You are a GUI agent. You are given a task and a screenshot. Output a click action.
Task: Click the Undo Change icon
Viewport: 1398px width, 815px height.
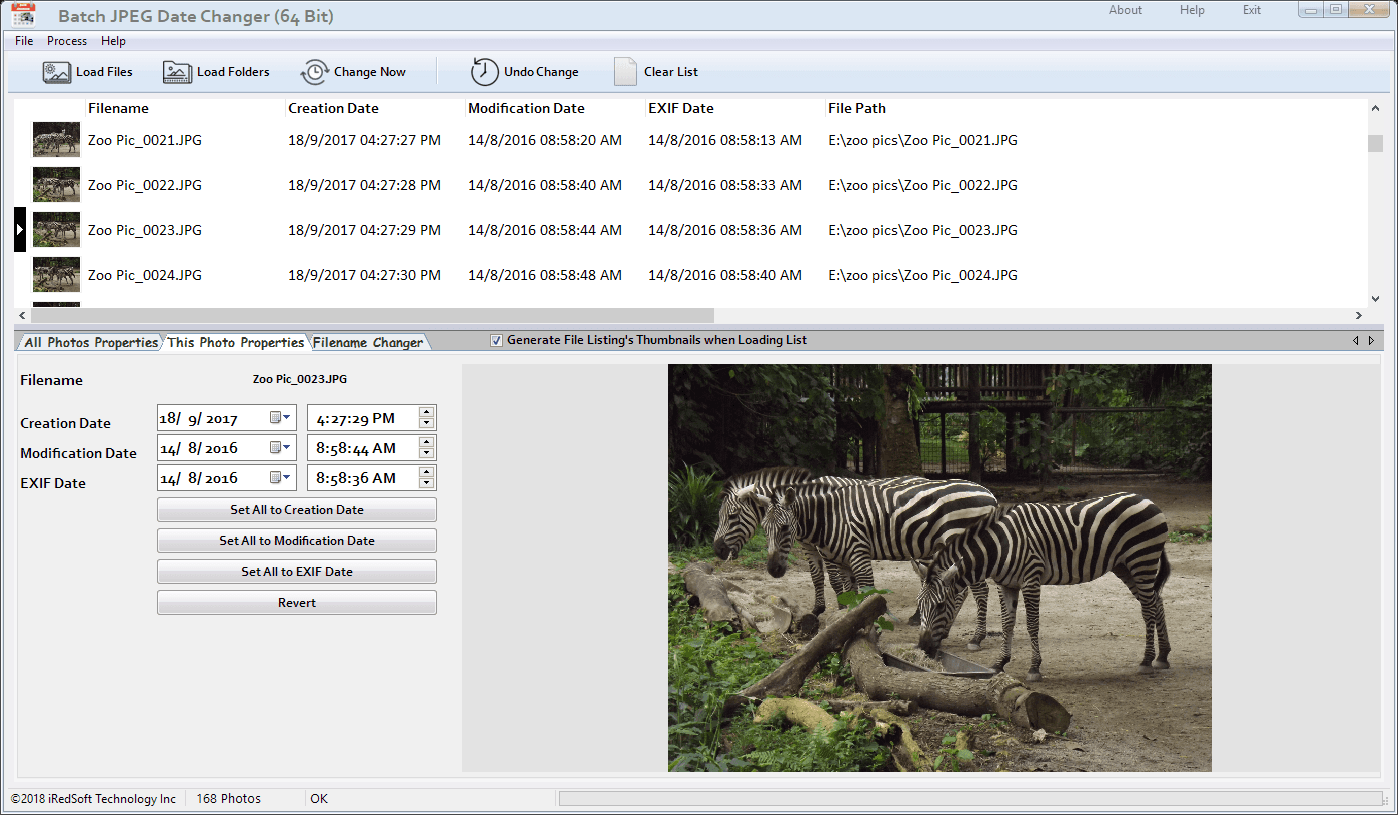point(485,72)
